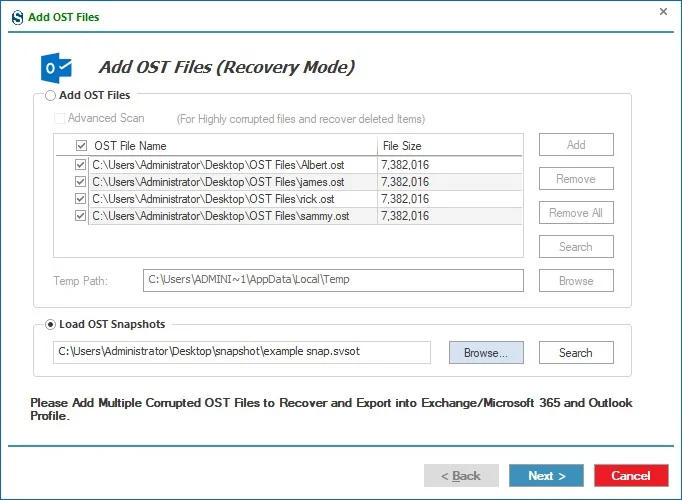Uncheck the sammy.ost file checkbox
Image resolution: width=682 pixels, height=500 pixels.
[80, 216]
